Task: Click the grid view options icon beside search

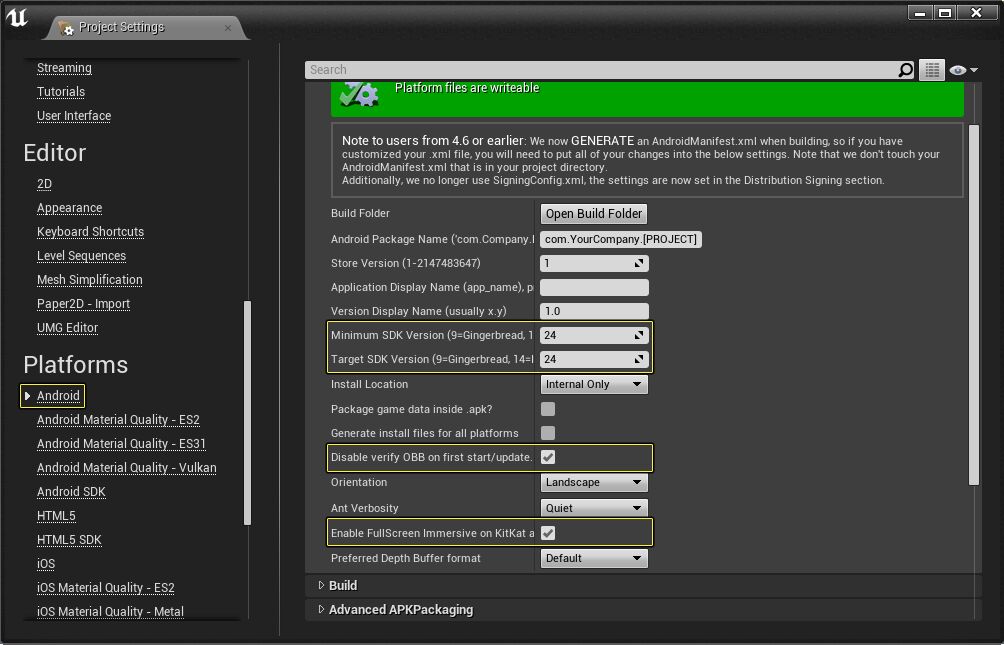Action: 931,69
